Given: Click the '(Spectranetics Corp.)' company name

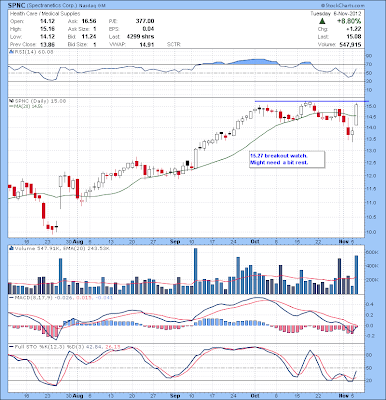Looking at the screenshot, I should (x=51, y=6).
